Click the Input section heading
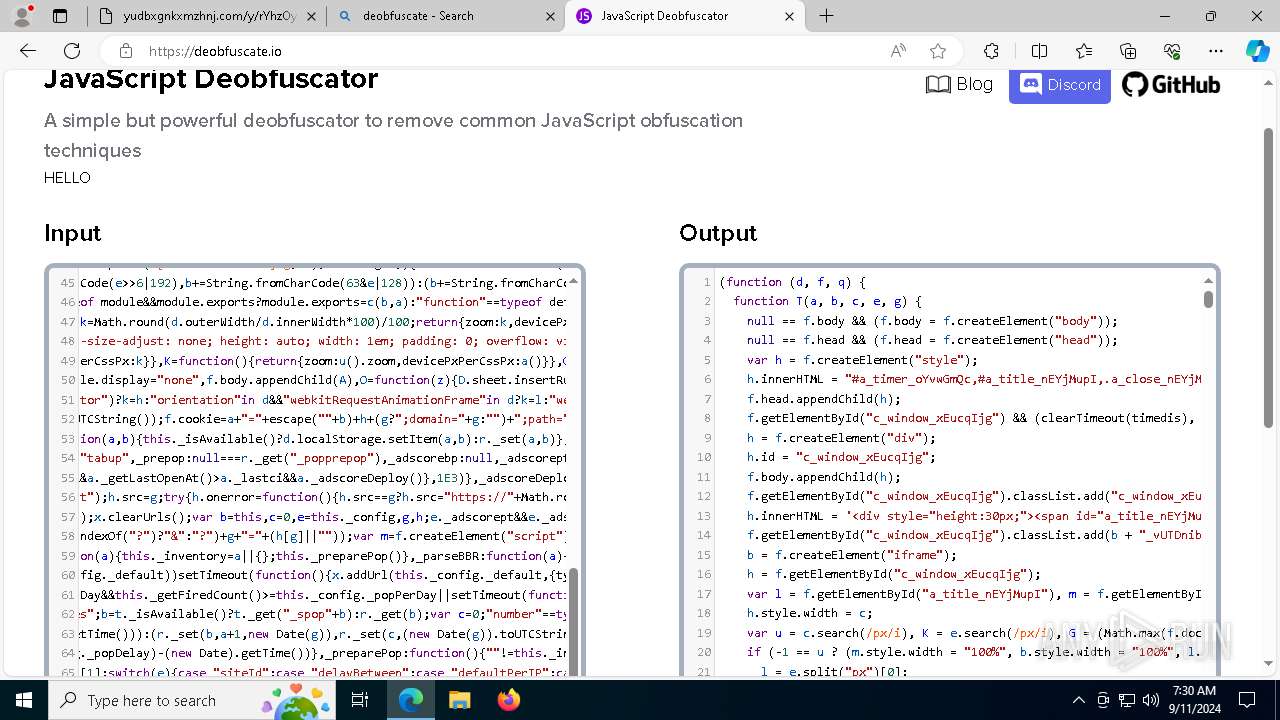This screenshot has height=720, width=1280. [x=73, y=233]
